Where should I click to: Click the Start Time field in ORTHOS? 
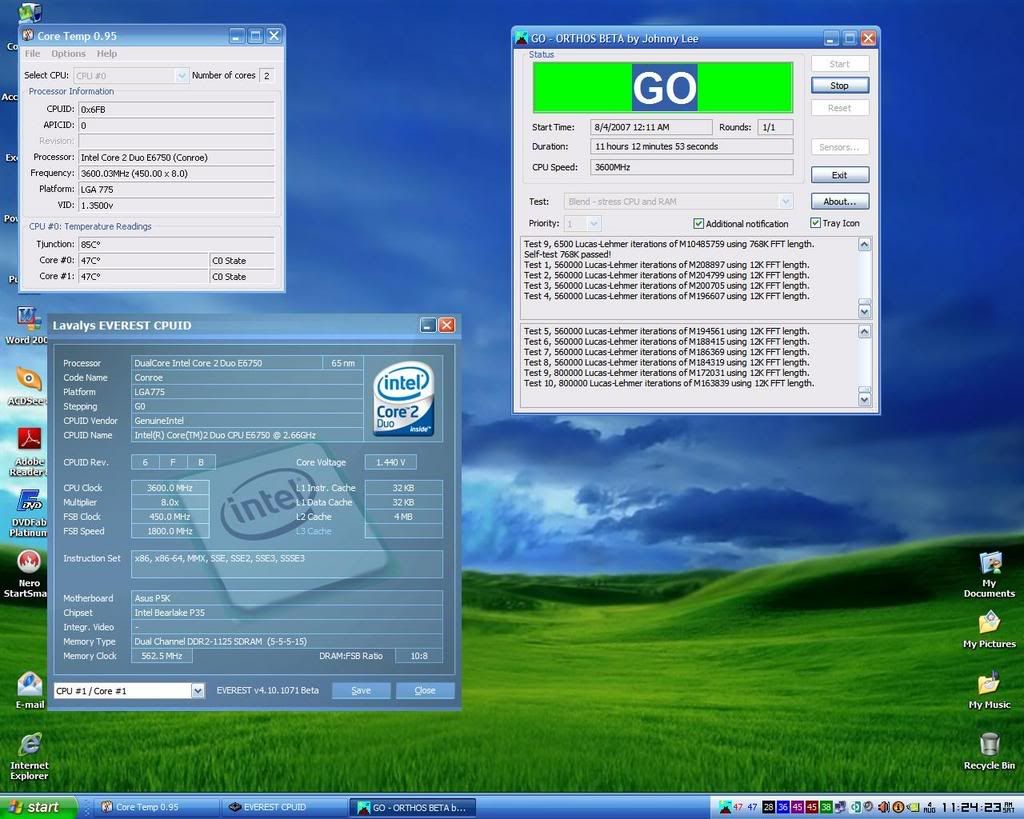tap(651, 127)
